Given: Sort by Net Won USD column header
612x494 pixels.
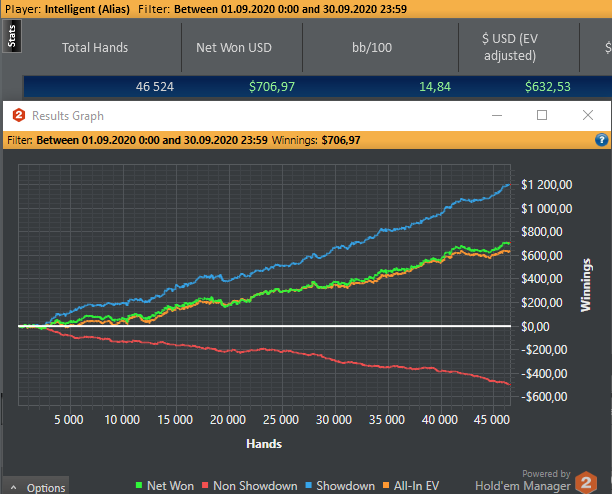Looking at the screenshot, I should (x=234, y=48).
